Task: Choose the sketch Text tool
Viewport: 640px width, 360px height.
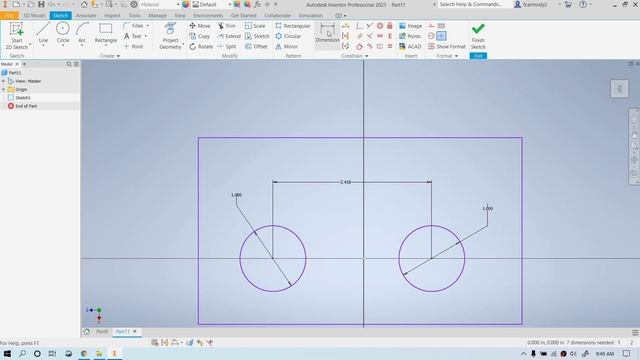Action: (x=133, y=36)
